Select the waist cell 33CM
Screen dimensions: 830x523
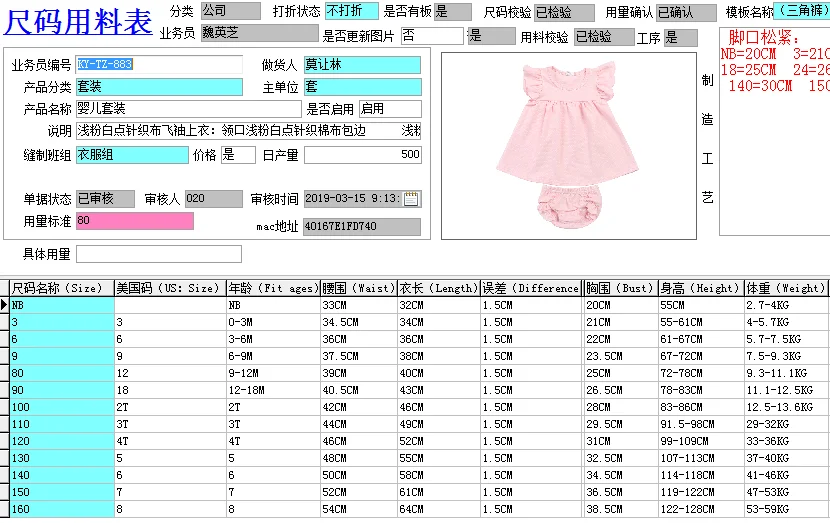pos(358,305)
